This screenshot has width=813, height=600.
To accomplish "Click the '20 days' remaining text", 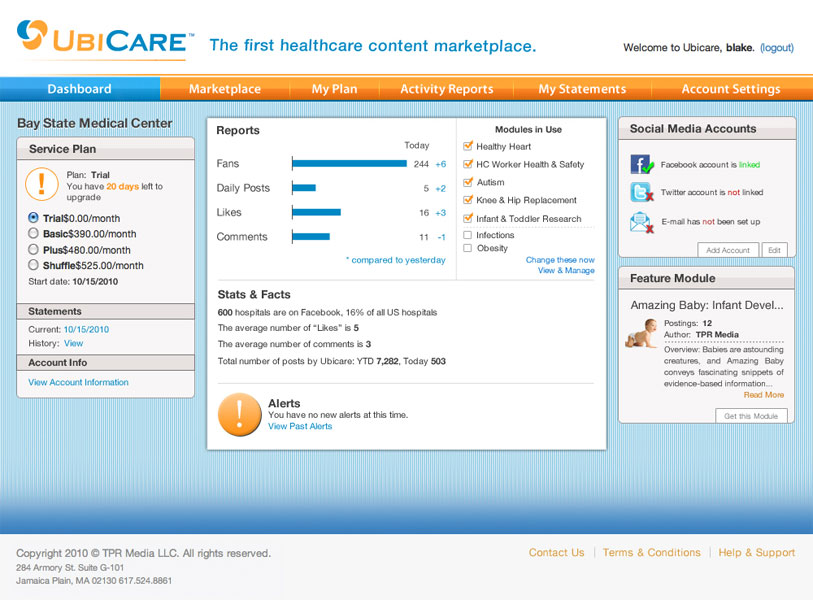I will (x=122, y=186).
